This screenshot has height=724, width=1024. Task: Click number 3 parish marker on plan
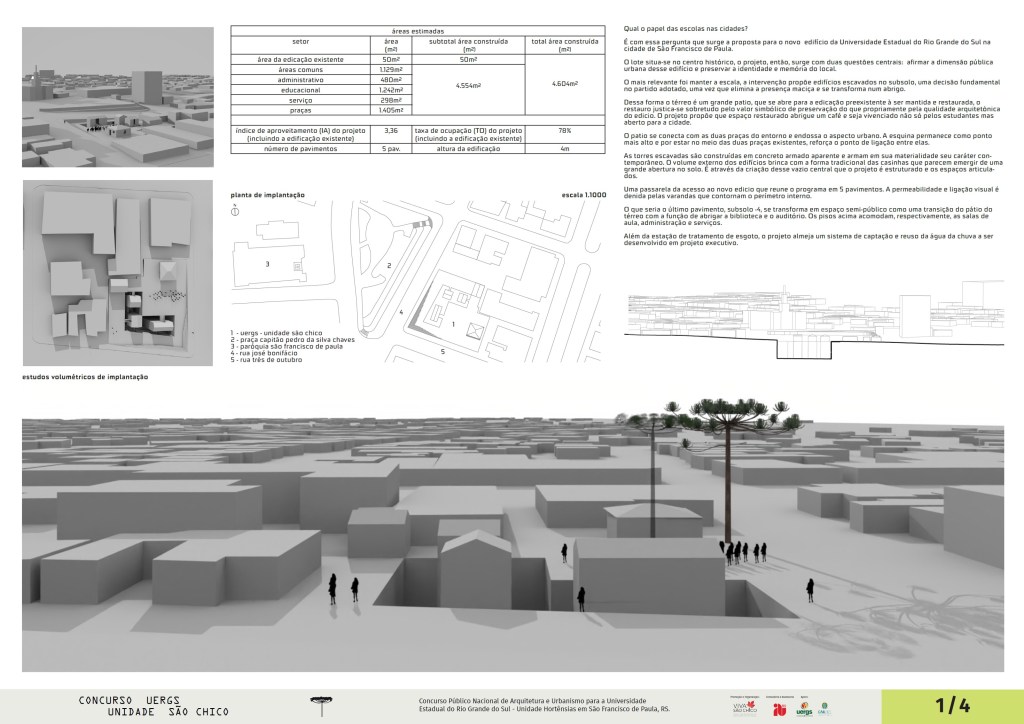pos(267,264)
